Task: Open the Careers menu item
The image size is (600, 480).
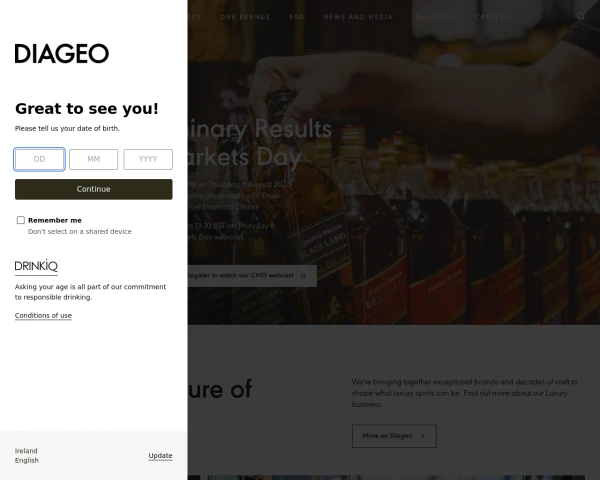Action: tap(492, 17)
